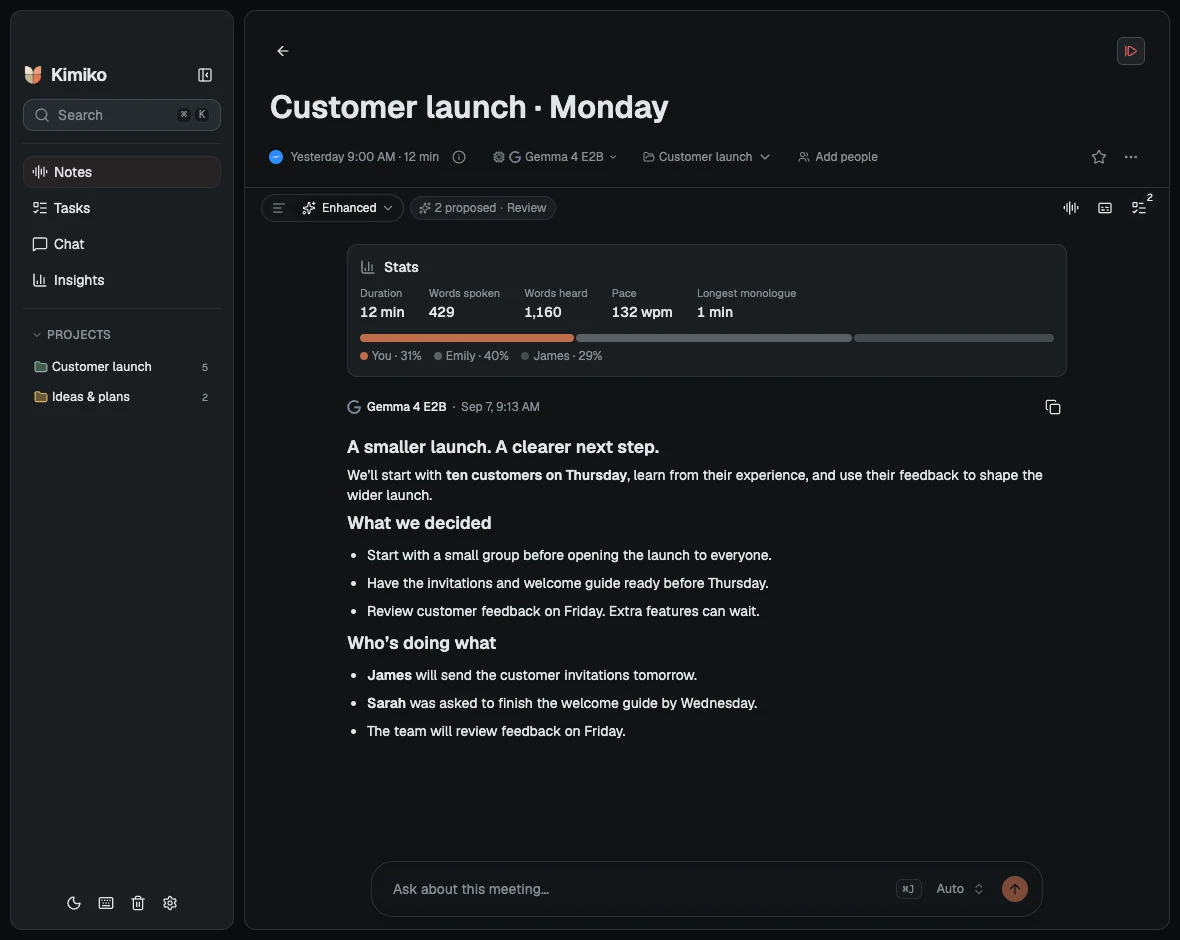The image size is (1180, 940).
Task: Open the Customer launch folder dropdown
Action: pyautogui.click(x=706, y=157)
